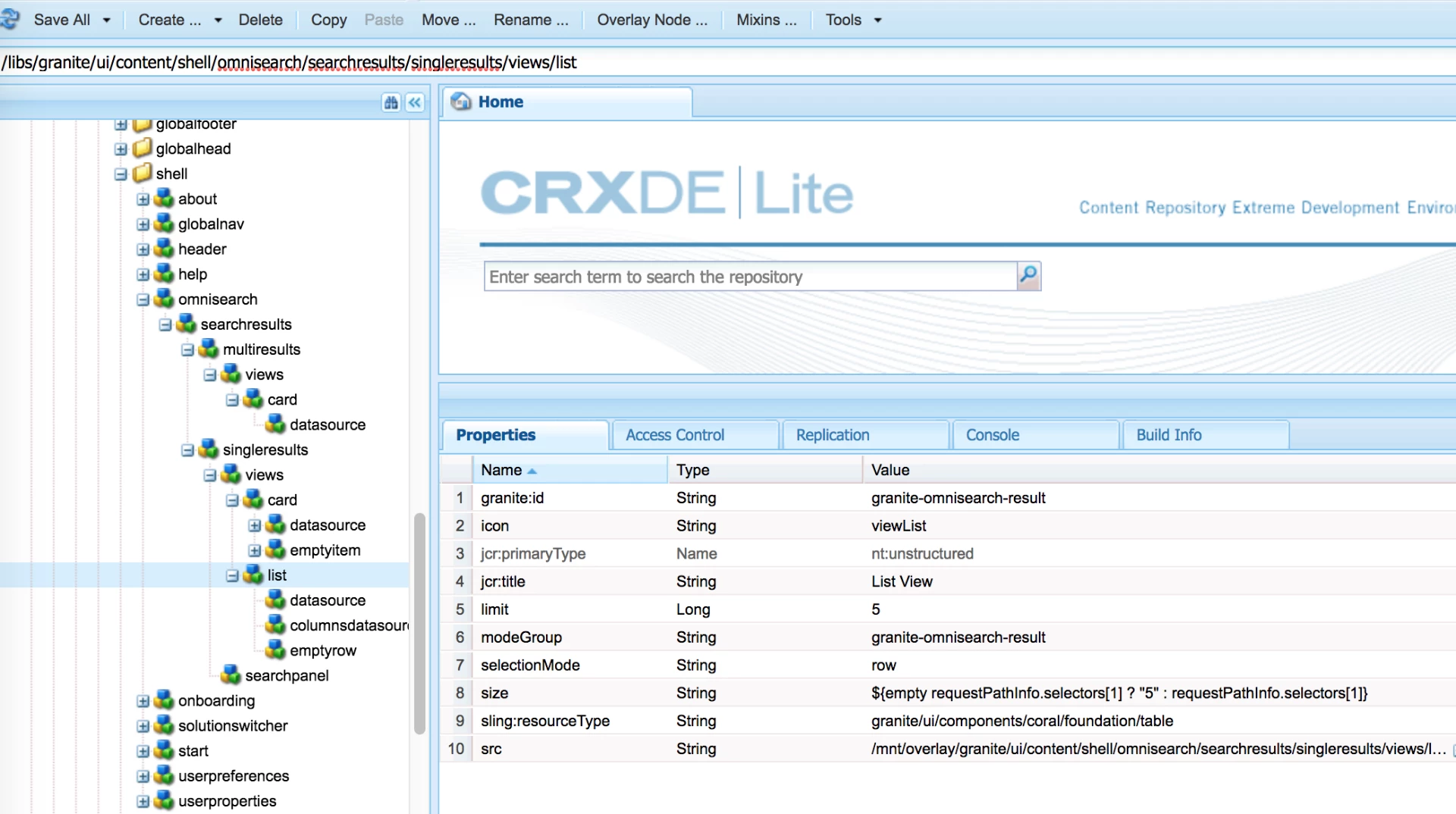Select the selectionMode value 'row'
This screenshot has height=814, width=1456.
(883, 665)
